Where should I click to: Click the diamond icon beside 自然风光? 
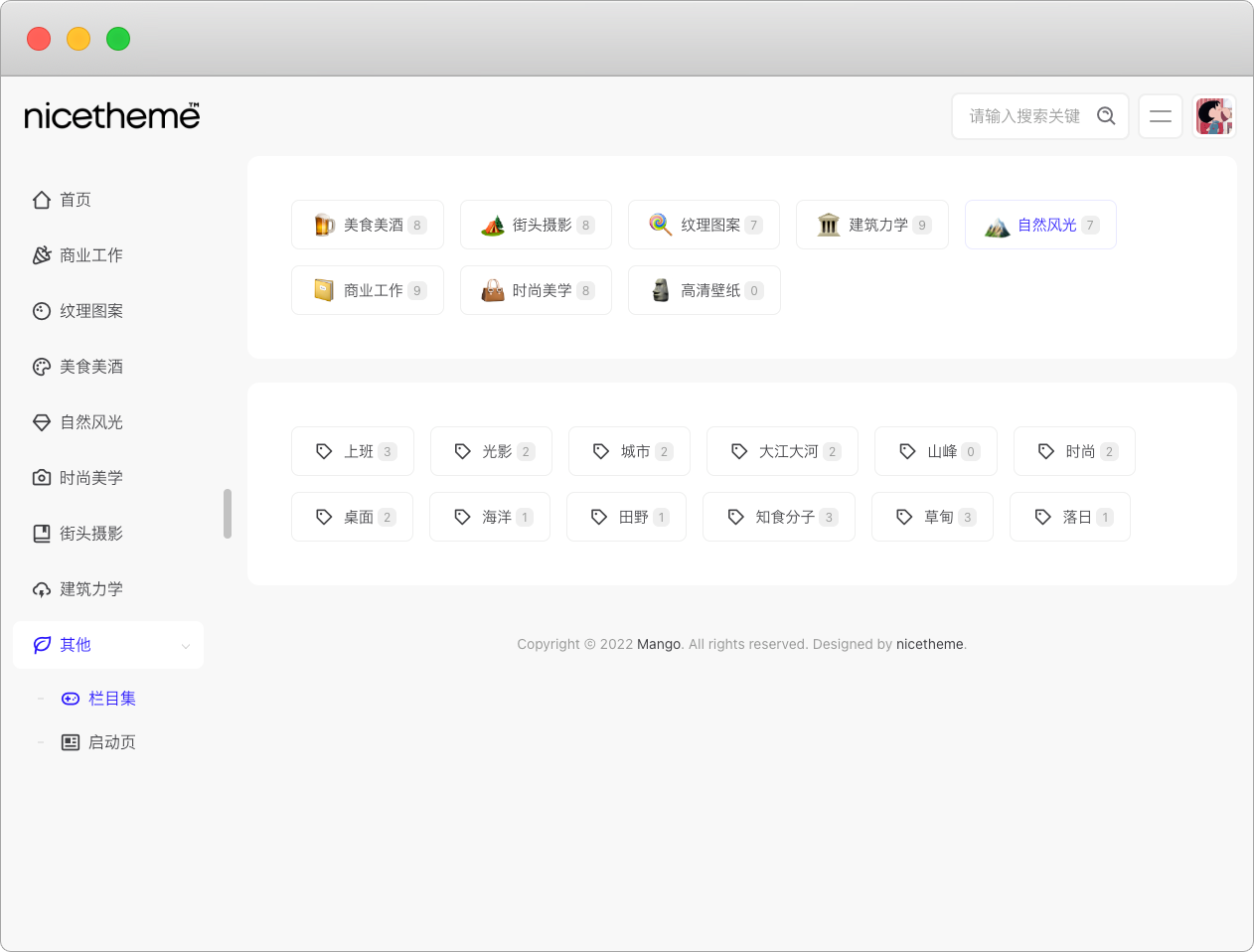tap(42, 422)
